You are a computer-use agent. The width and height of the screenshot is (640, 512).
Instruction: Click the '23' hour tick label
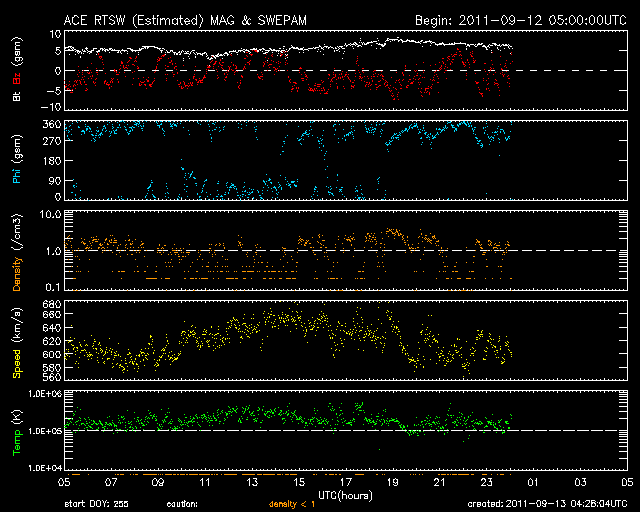[x=487, y=483]
